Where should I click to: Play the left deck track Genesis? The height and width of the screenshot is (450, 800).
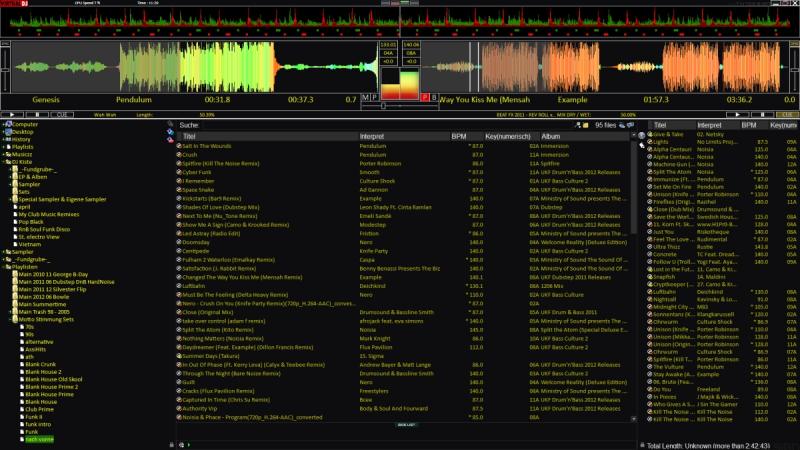coord(12,115)
